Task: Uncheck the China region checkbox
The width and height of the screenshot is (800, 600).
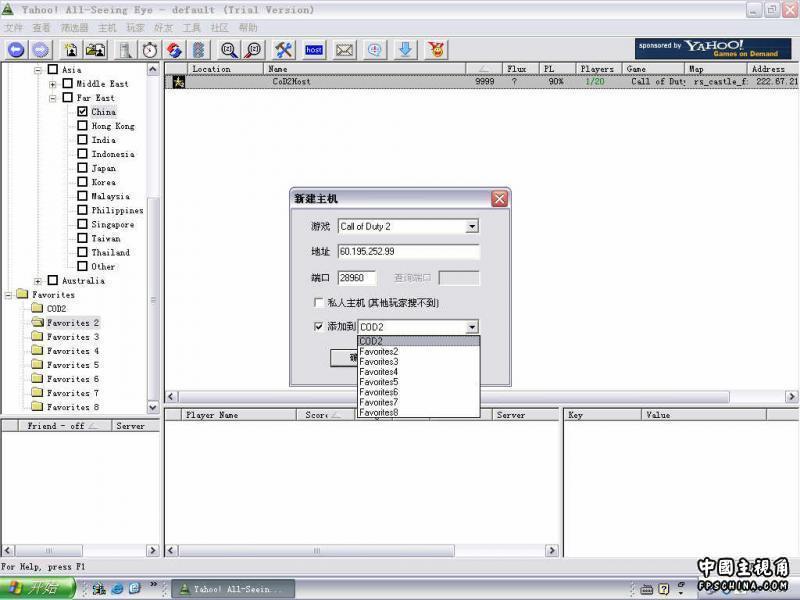Action: click(82, 111)
